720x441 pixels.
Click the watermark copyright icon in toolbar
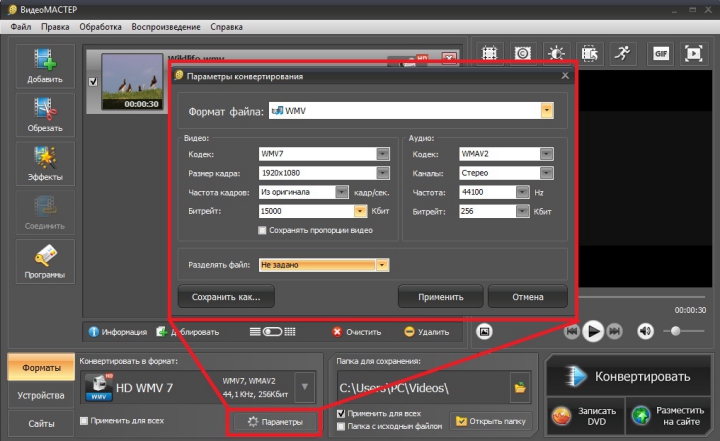tap(523, 54)
